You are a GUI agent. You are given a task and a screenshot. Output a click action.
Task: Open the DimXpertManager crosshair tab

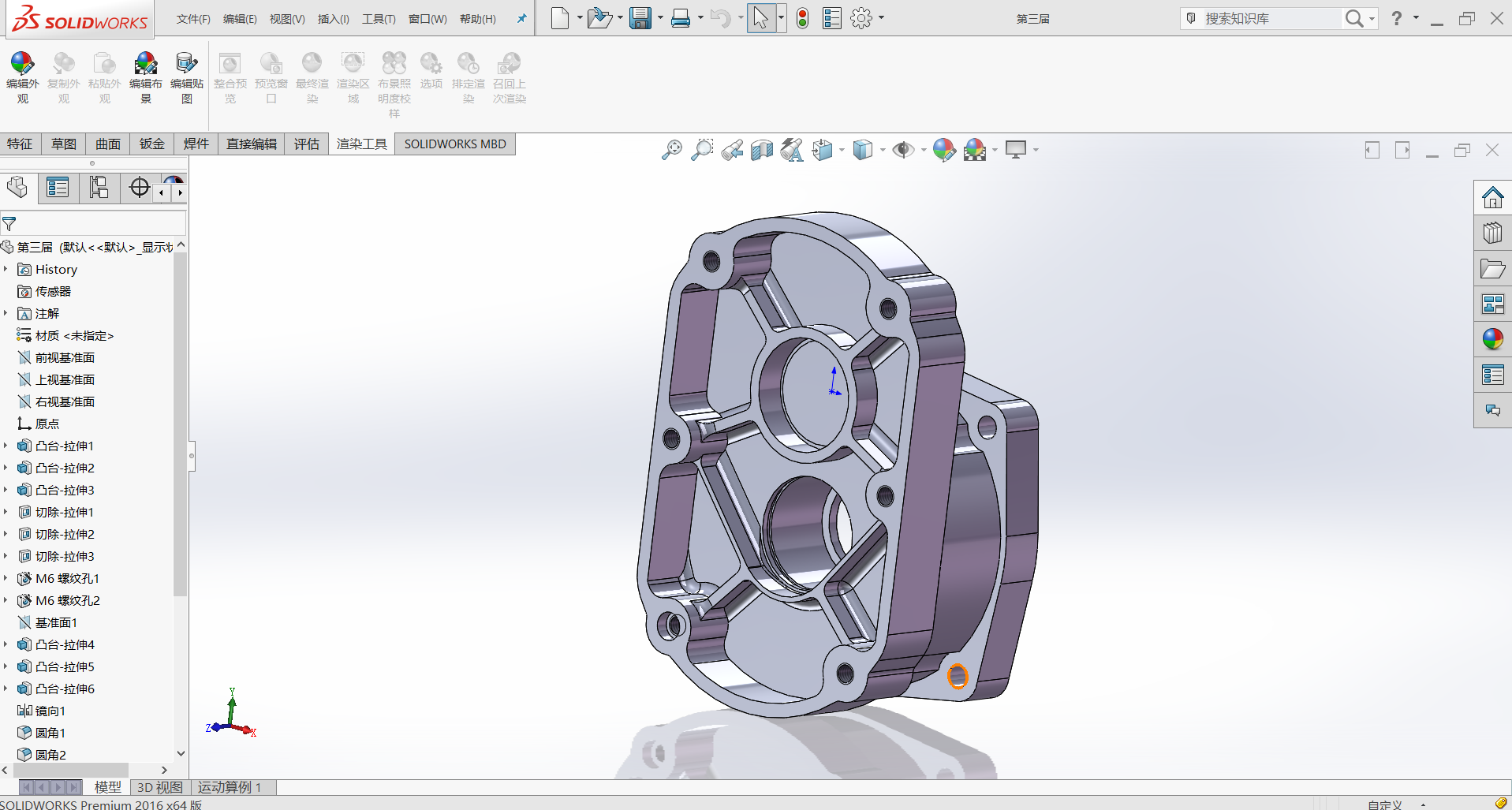pos(140,188)
